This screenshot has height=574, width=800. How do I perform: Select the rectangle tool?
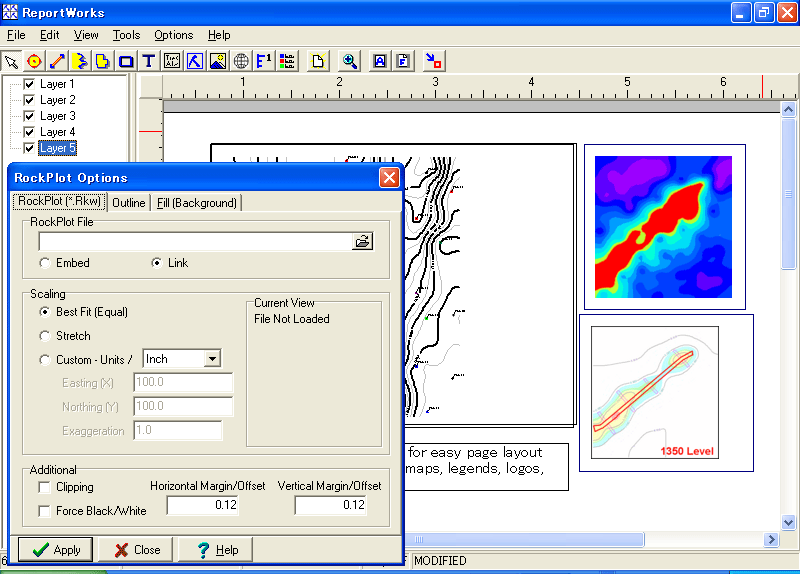[x=126, y=62]
